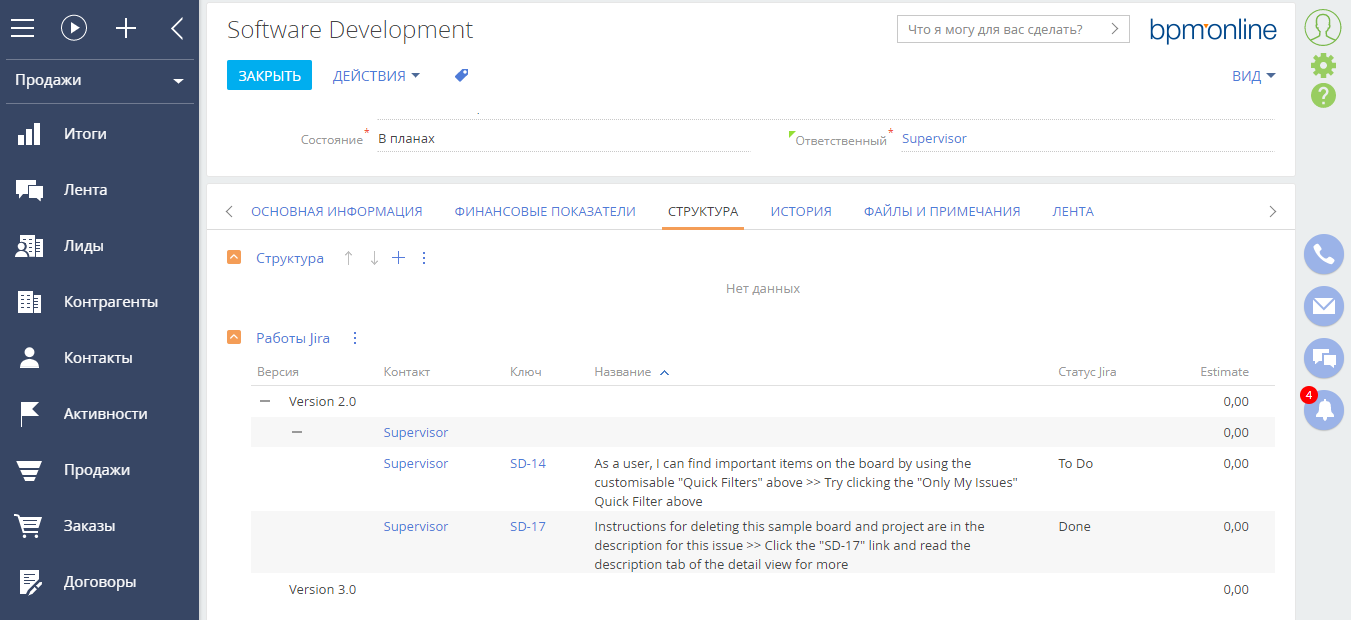Screen dimensions: 1351x620
Task: Open the Вид dropdown menu
Action: click(x=1254, y=76)
